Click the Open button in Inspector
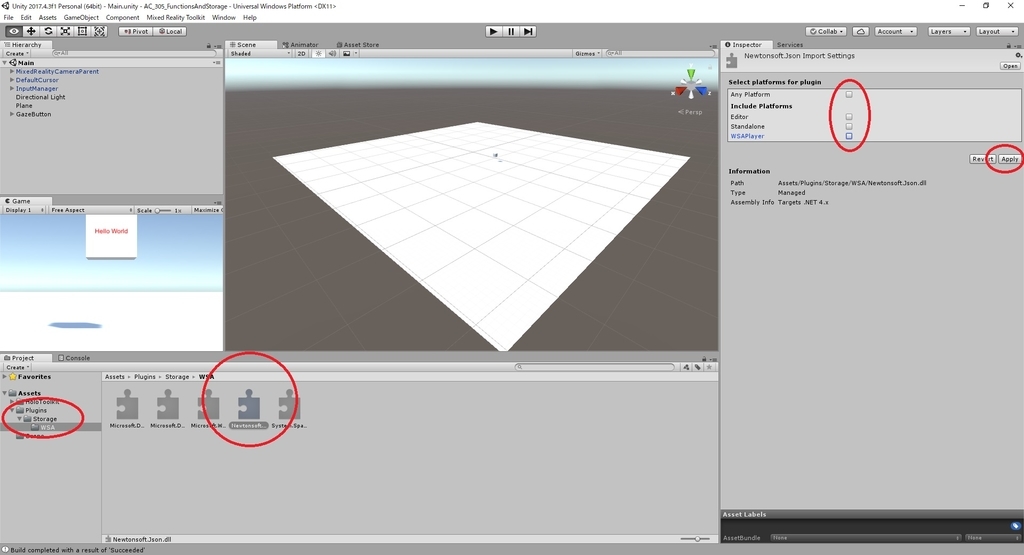This screenshot has height=555, width=1024. [x=1010, y=66]
